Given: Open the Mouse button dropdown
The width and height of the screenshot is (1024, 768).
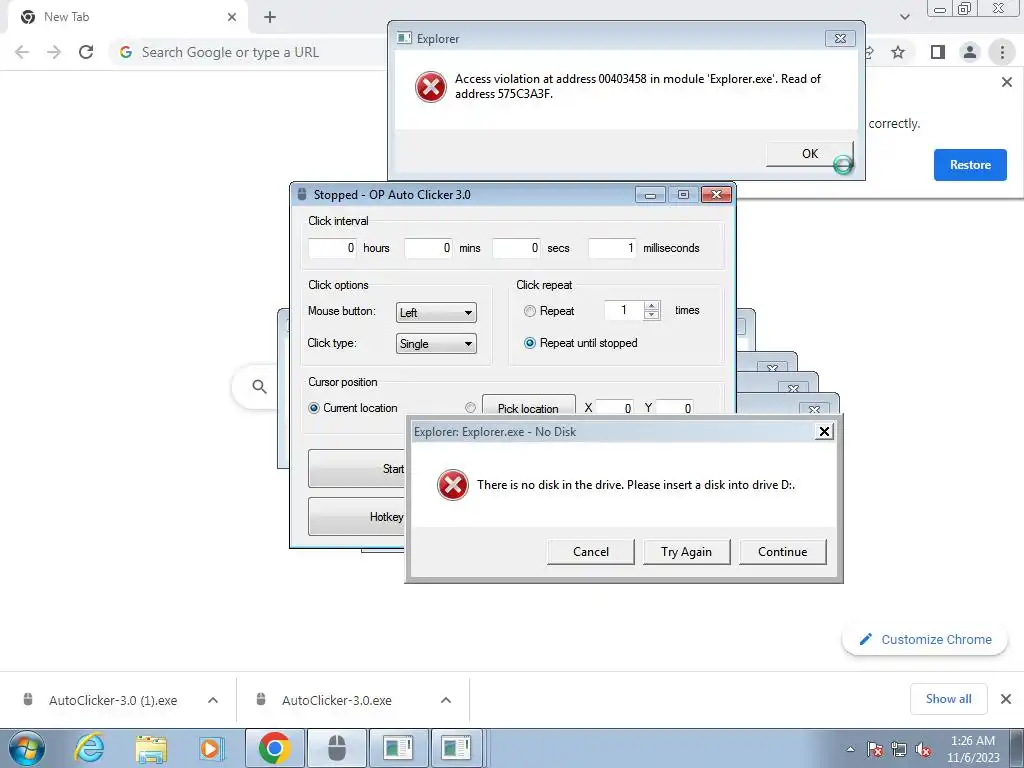Looking at the screenshot, I should click(436, 313).
